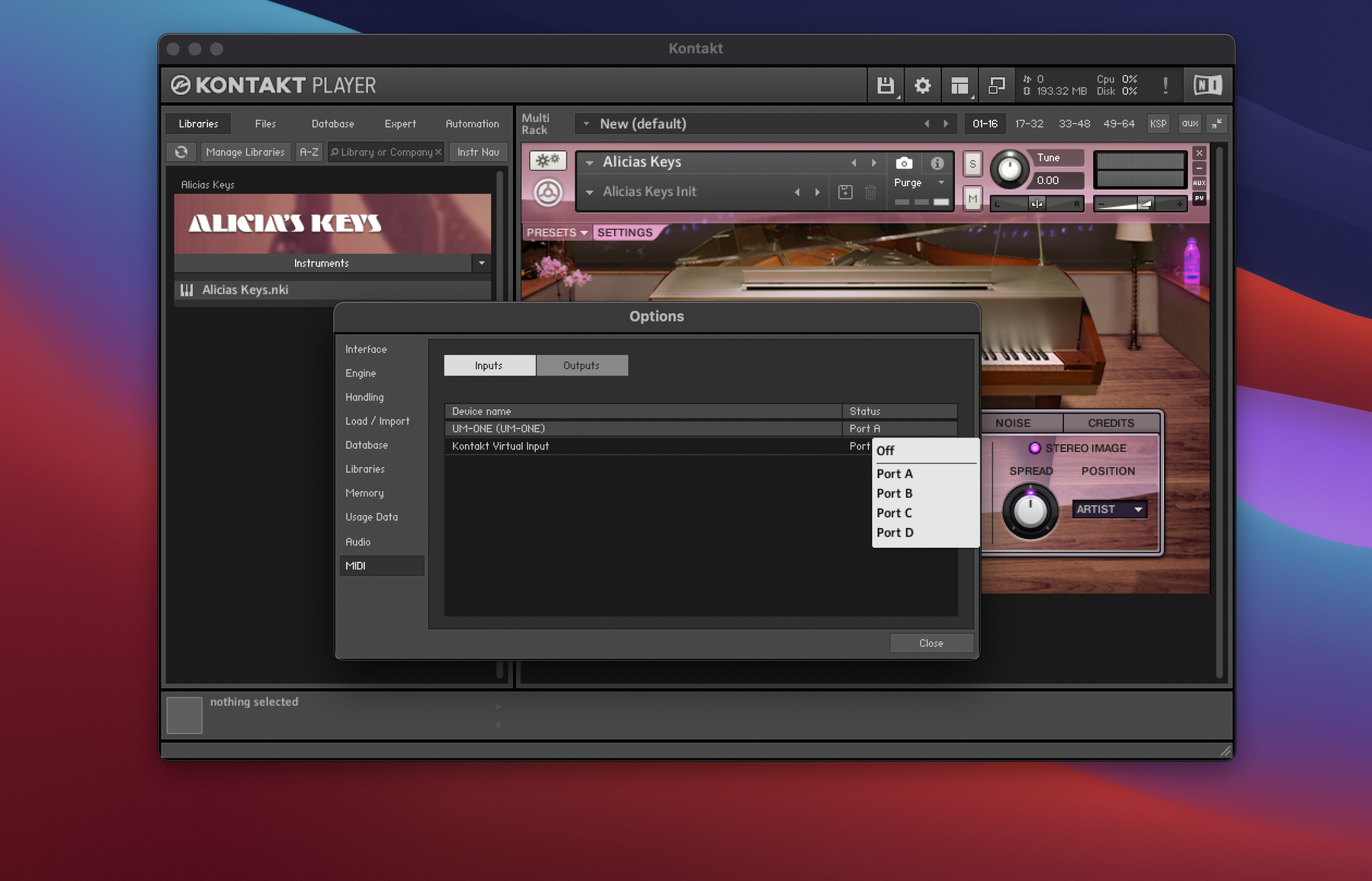1372x881 pixels.
Task: Click the instrument info icon
Action: (938, 163)
